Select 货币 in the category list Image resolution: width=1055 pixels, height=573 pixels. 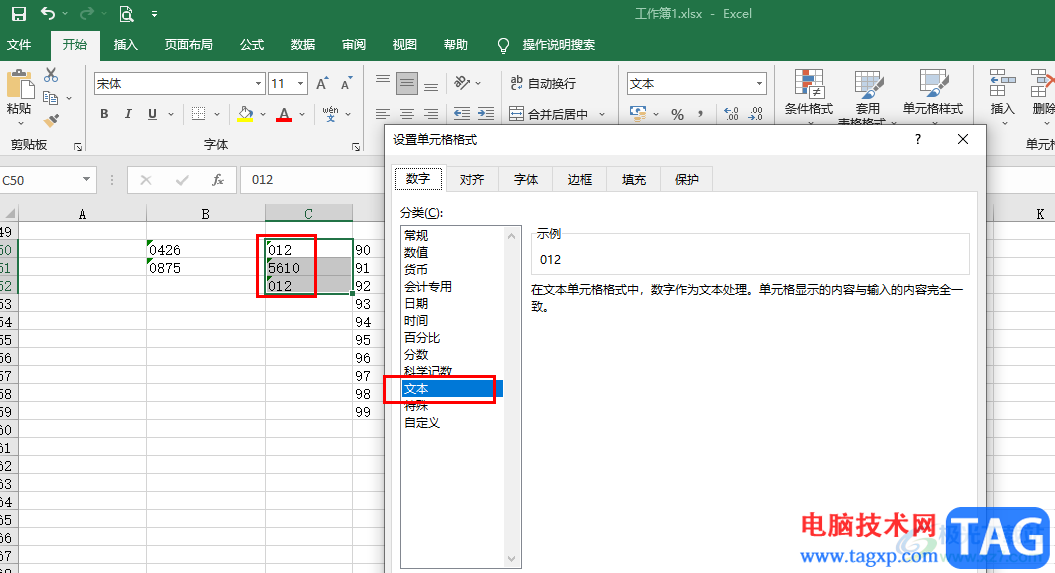451,270
